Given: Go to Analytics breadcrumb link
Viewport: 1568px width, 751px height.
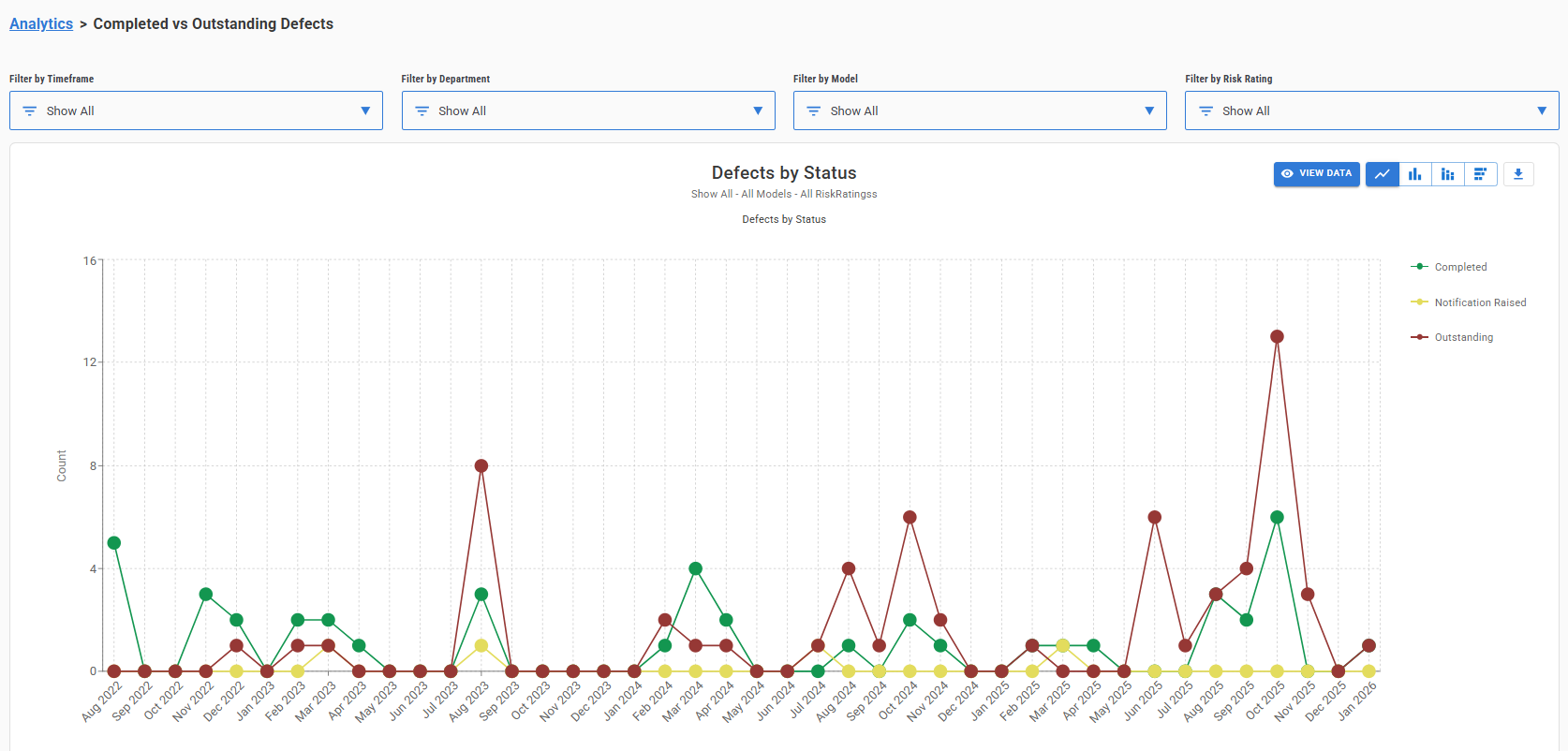Looking at the screenshot, I should (41, 24).
